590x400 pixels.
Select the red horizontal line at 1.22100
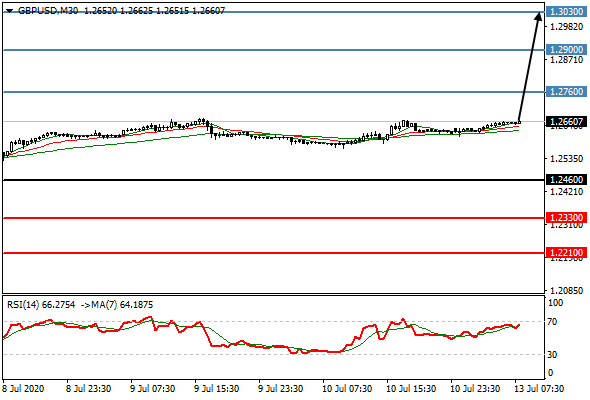click(x=274, y=253)
